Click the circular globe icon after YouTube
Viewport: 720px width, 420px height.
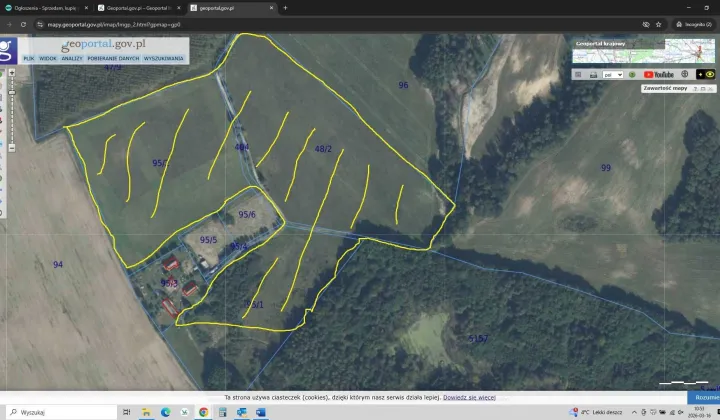pyautogui.click(x=685, y=74)
